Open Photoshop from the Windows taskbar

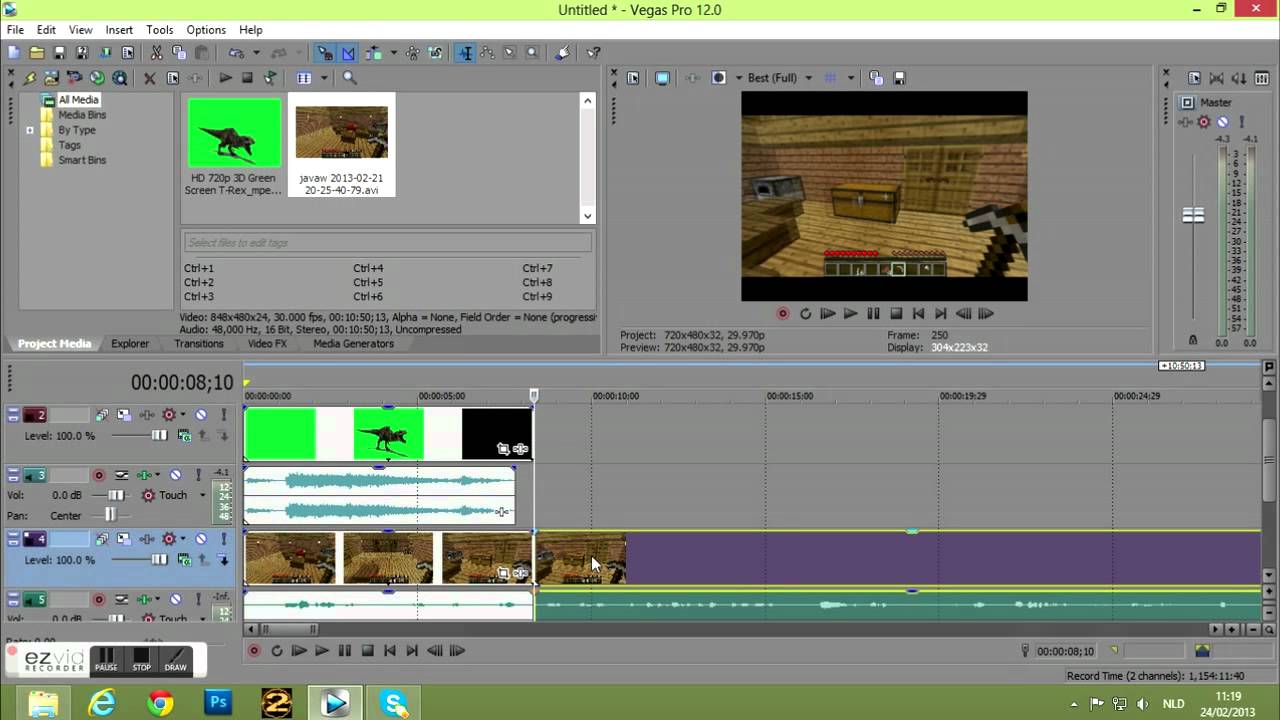tap(218, 703)
